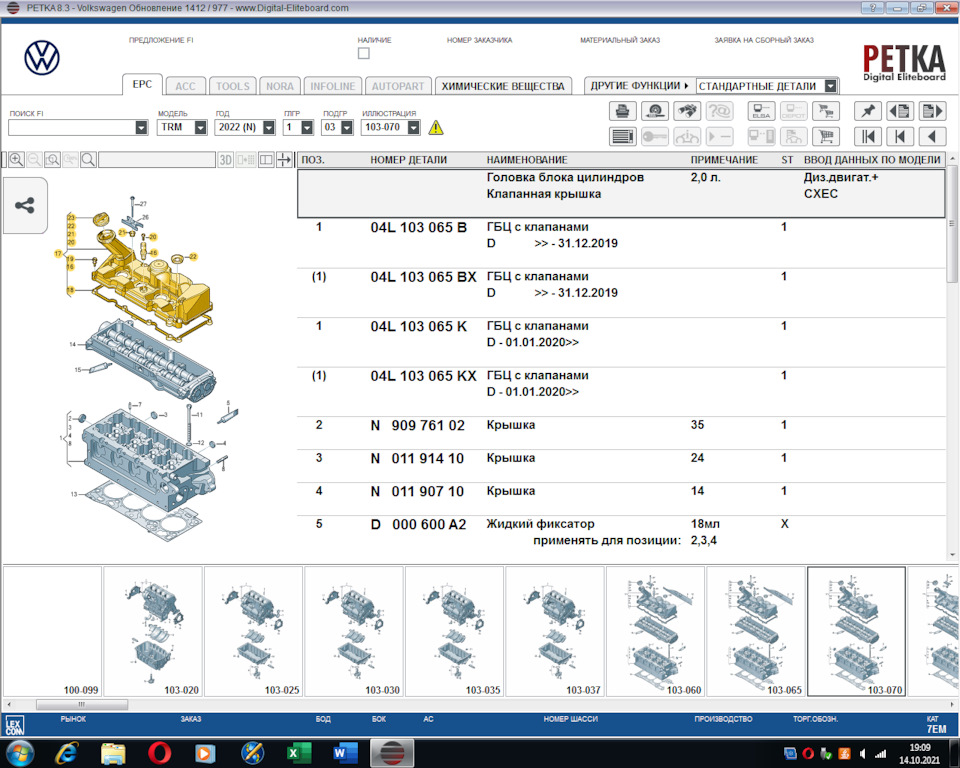Click the pin (bookmark) toolbar icon
This screenshot has width=960, height=768.
click(x=868, y=110)
